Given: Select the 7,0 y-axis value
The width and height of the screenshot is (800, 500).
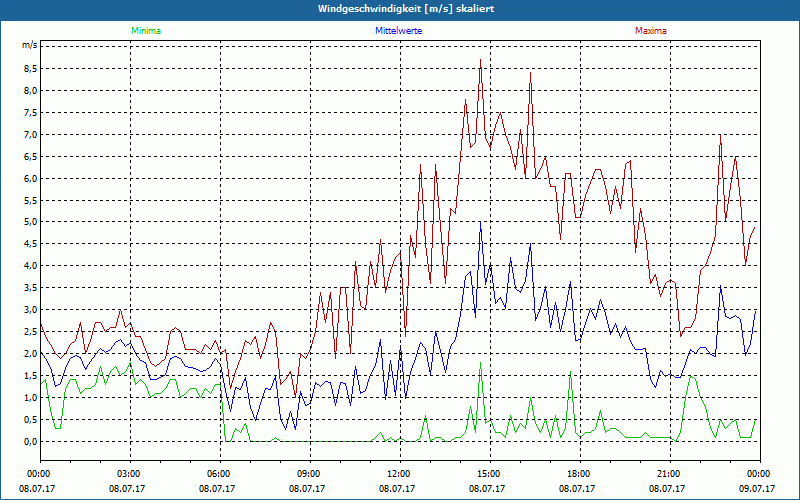Looking at the screenshot, I should [31, 135].
